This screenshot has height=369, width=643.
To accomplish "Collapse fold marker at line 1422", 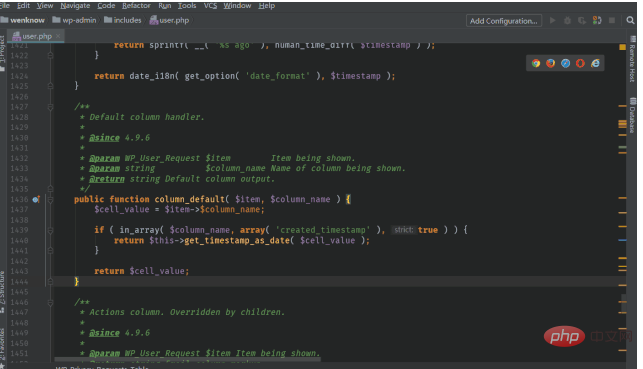I will [50, 55].
